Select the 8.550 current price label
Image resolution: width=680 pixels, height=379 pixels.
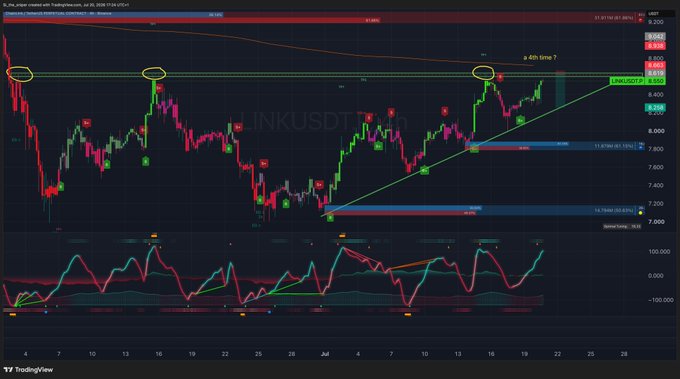coord(655,81)
